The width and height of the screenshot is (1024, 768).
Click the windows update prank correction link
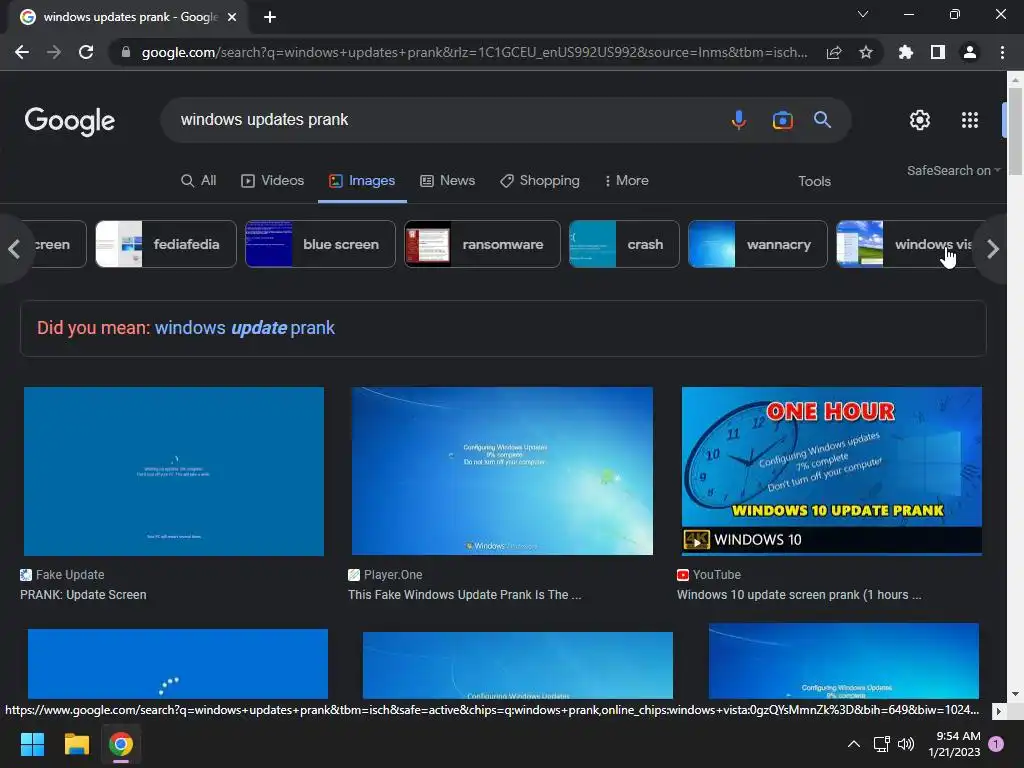tap(244, 328)
